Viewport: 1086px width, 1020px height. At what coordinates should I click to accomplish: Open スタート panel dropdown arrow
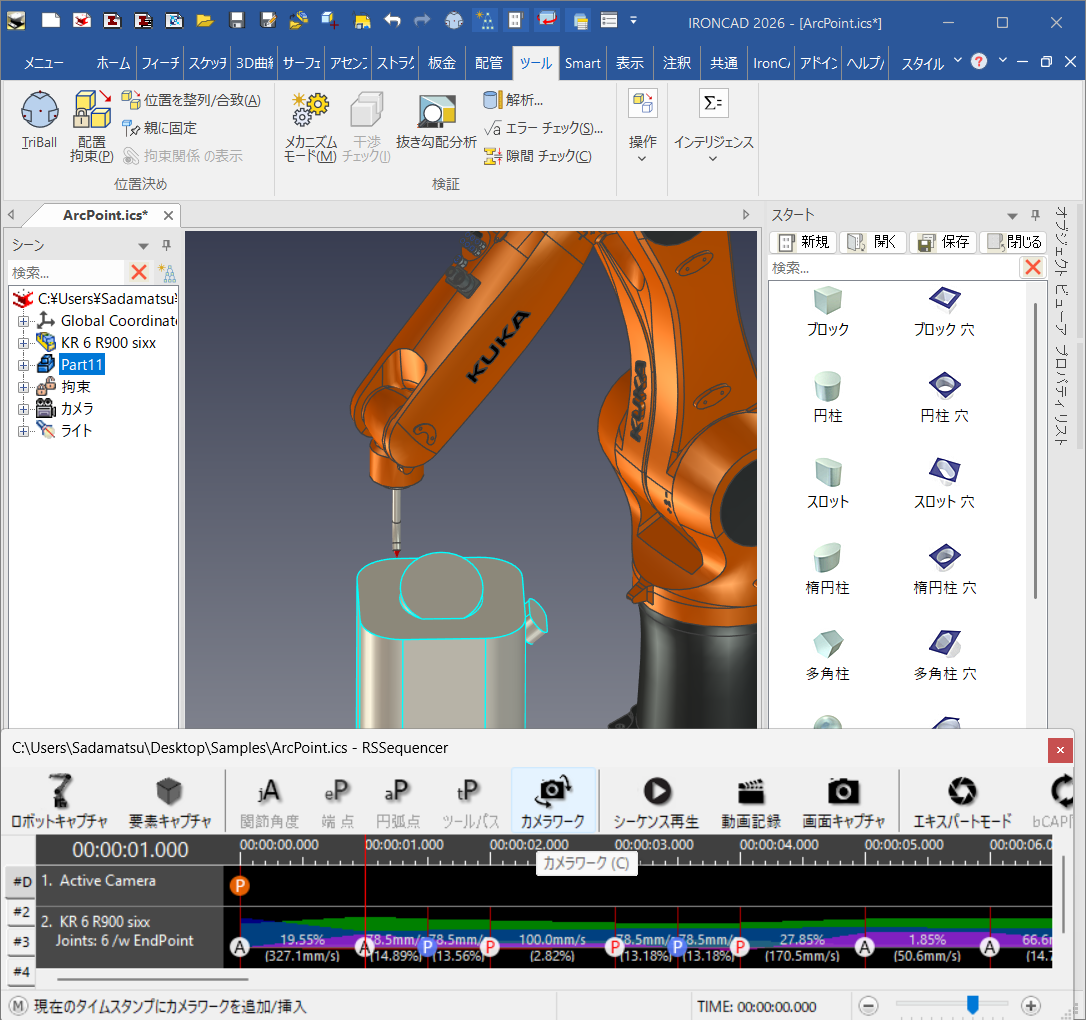1012,215
